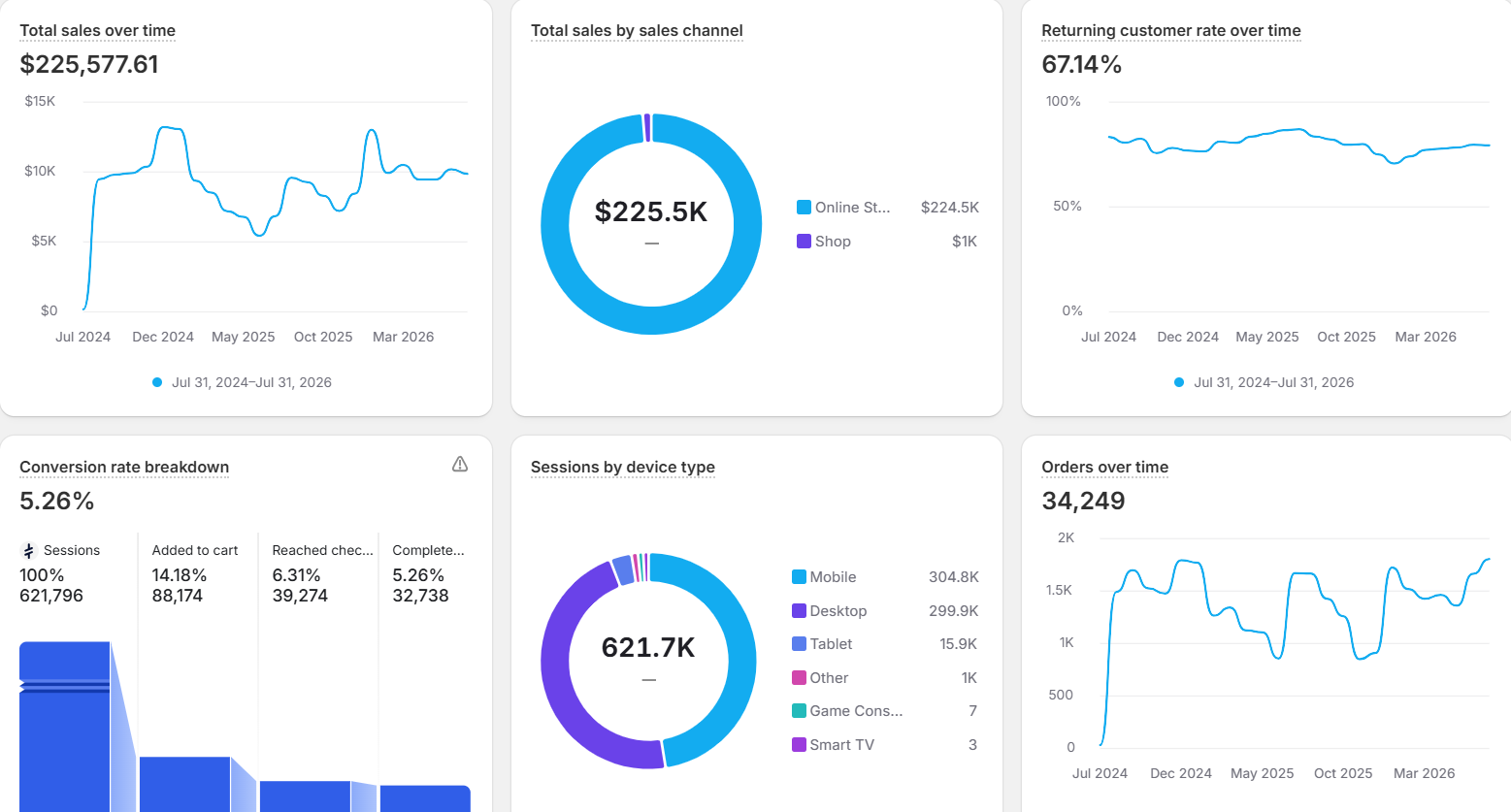Screen dimensions: 1511x812
Task: Click the warning triangle icon on Conversion rate breakdown
Action: (x=460, y=465)
